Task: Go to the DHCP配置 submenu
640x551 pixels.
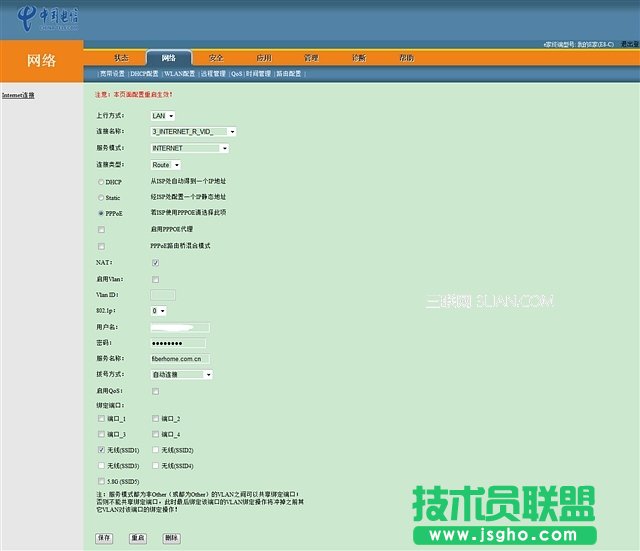Action: click(145, 74)
